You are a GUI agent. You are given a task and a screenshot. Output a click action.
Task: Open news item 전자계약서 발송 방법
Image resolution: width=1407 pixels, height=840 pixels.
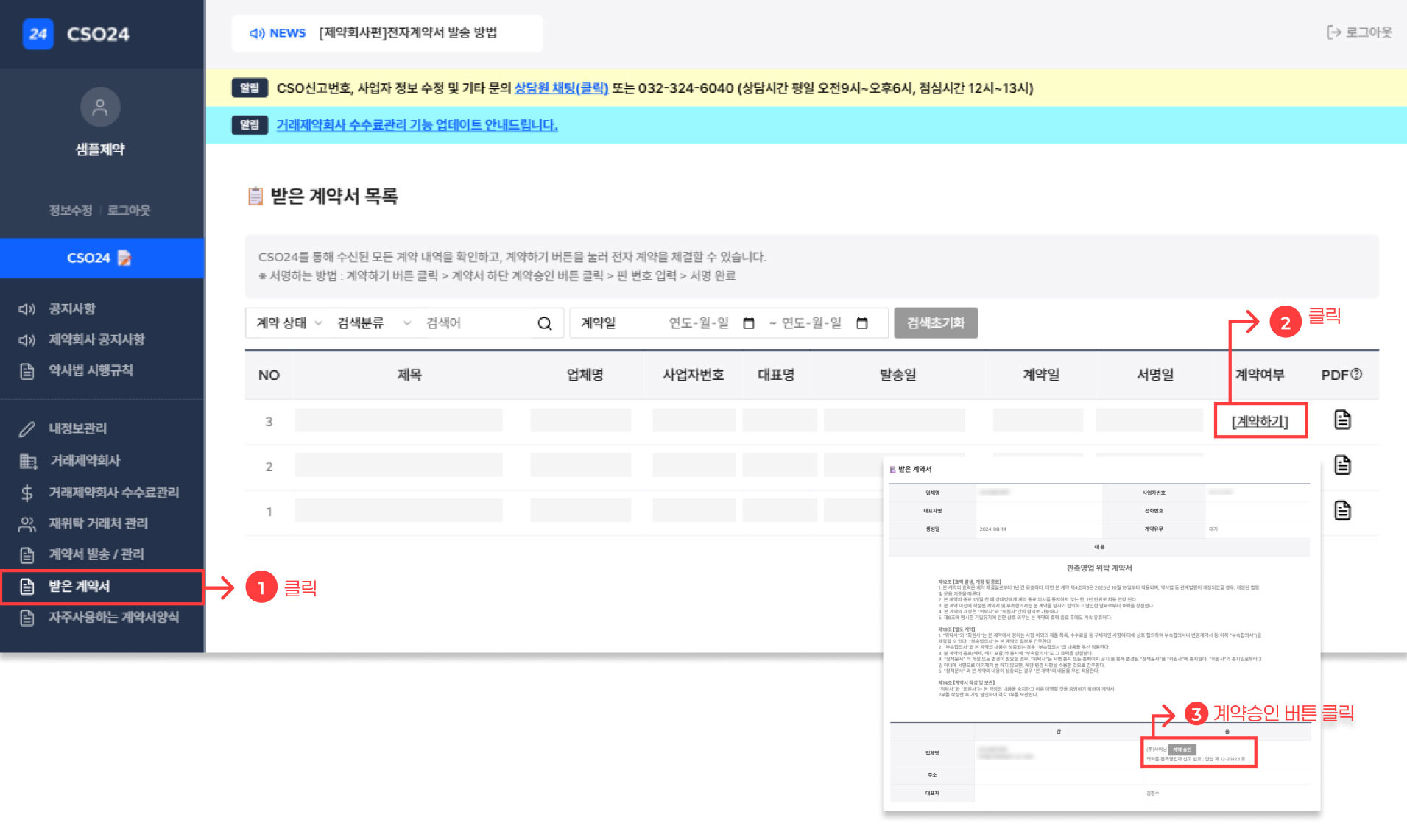click(408, 33)
